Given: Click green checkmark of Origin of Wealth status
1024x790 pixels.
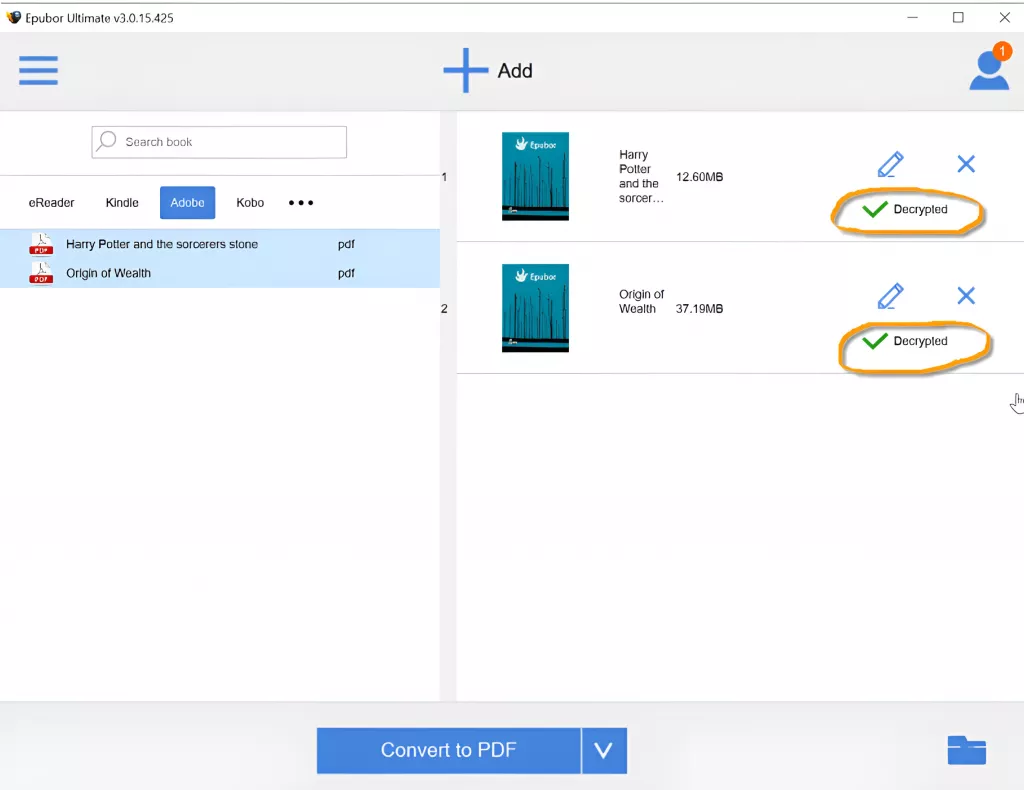Looking at the screenshot, I should click(x=874, y=341).
